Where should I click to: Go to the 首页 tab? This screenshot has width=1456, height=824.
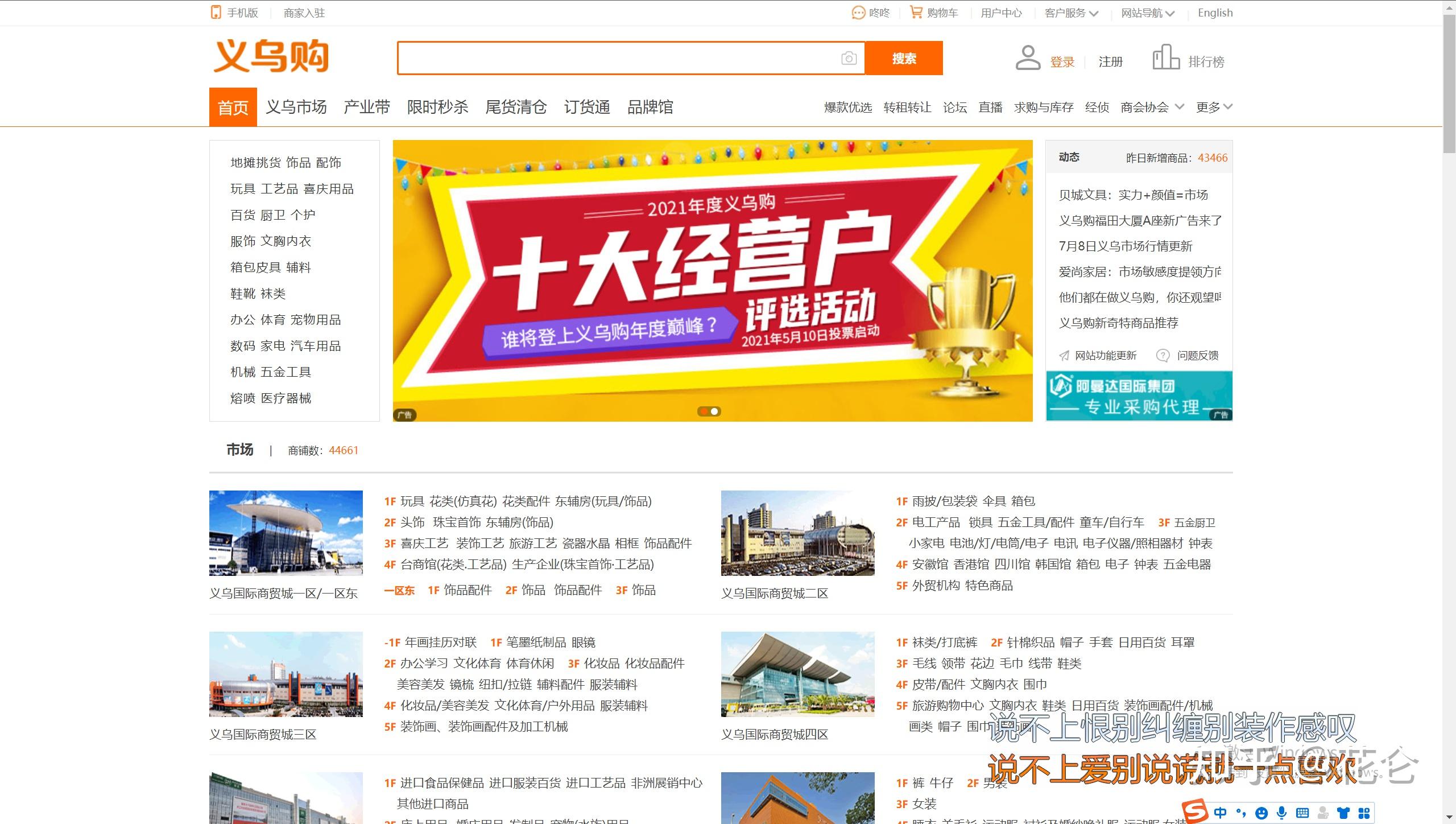click(233, 107)
